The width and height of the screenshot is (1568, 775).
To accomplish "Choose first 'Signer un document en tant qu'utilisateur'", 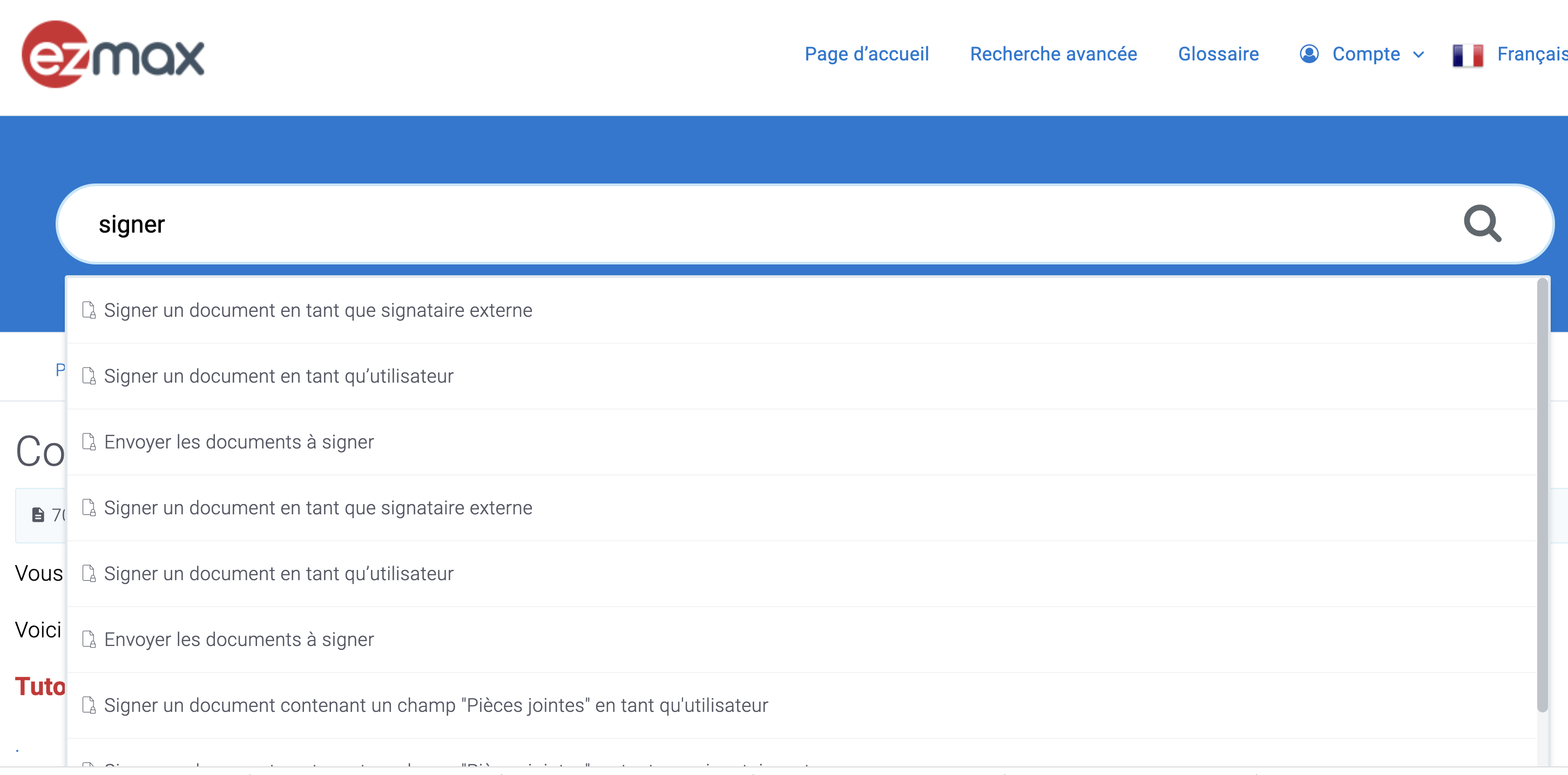I will point(801,376).
